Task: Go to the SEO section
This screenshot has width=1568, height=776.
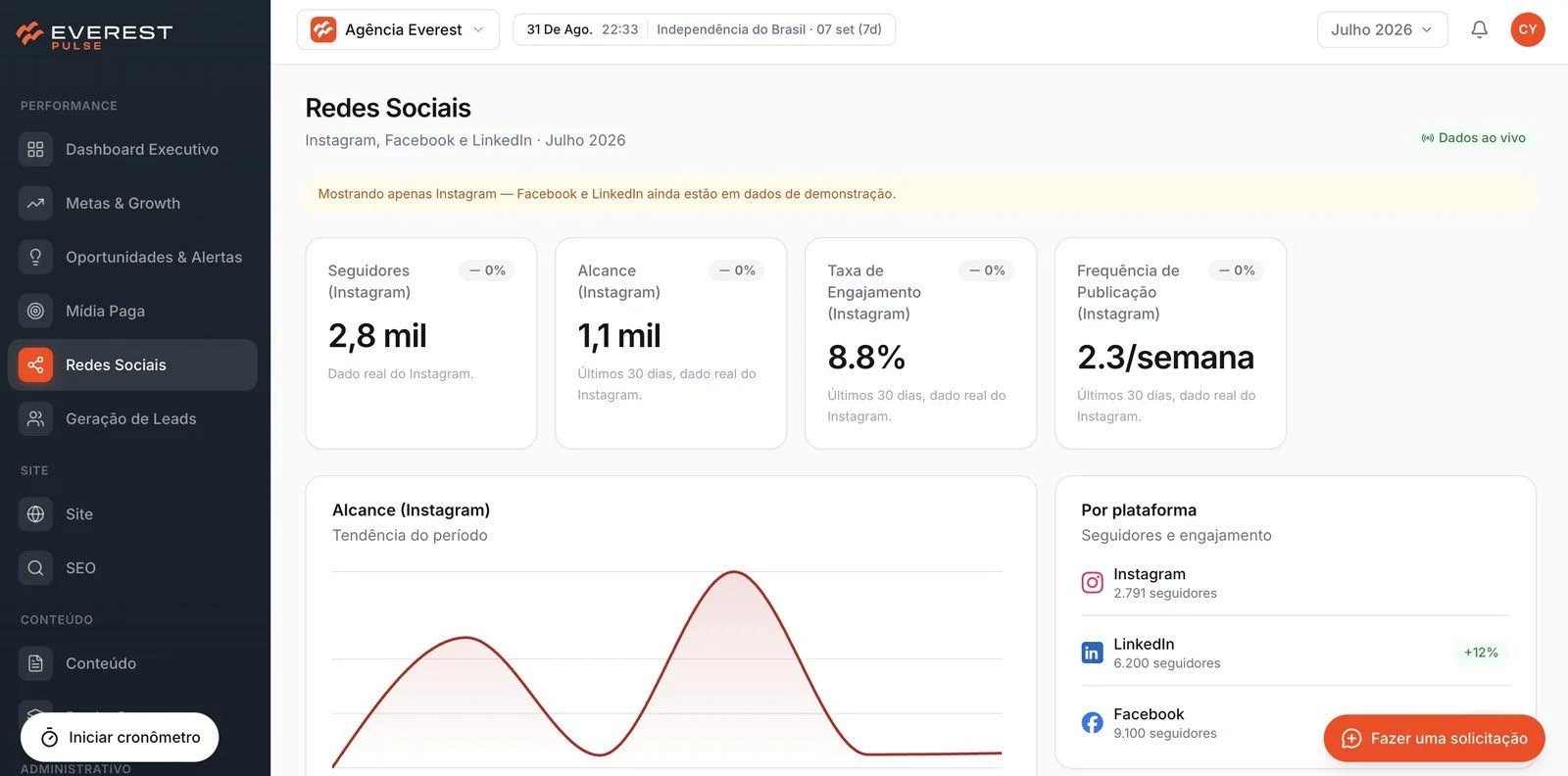Action: click(132, 567)
